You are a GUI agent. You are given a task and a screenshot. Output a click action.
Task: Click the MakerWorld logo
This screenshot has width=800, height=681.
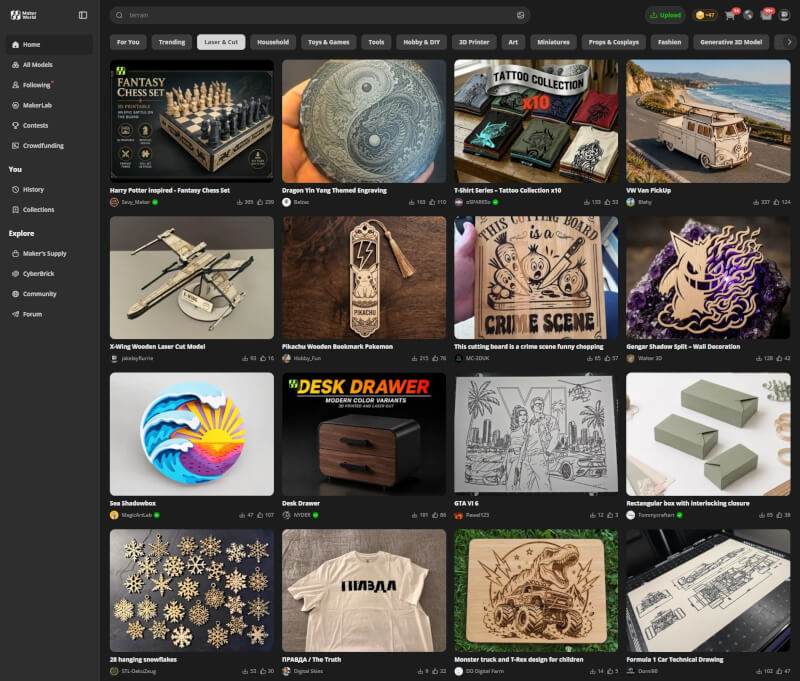[24, 15]
